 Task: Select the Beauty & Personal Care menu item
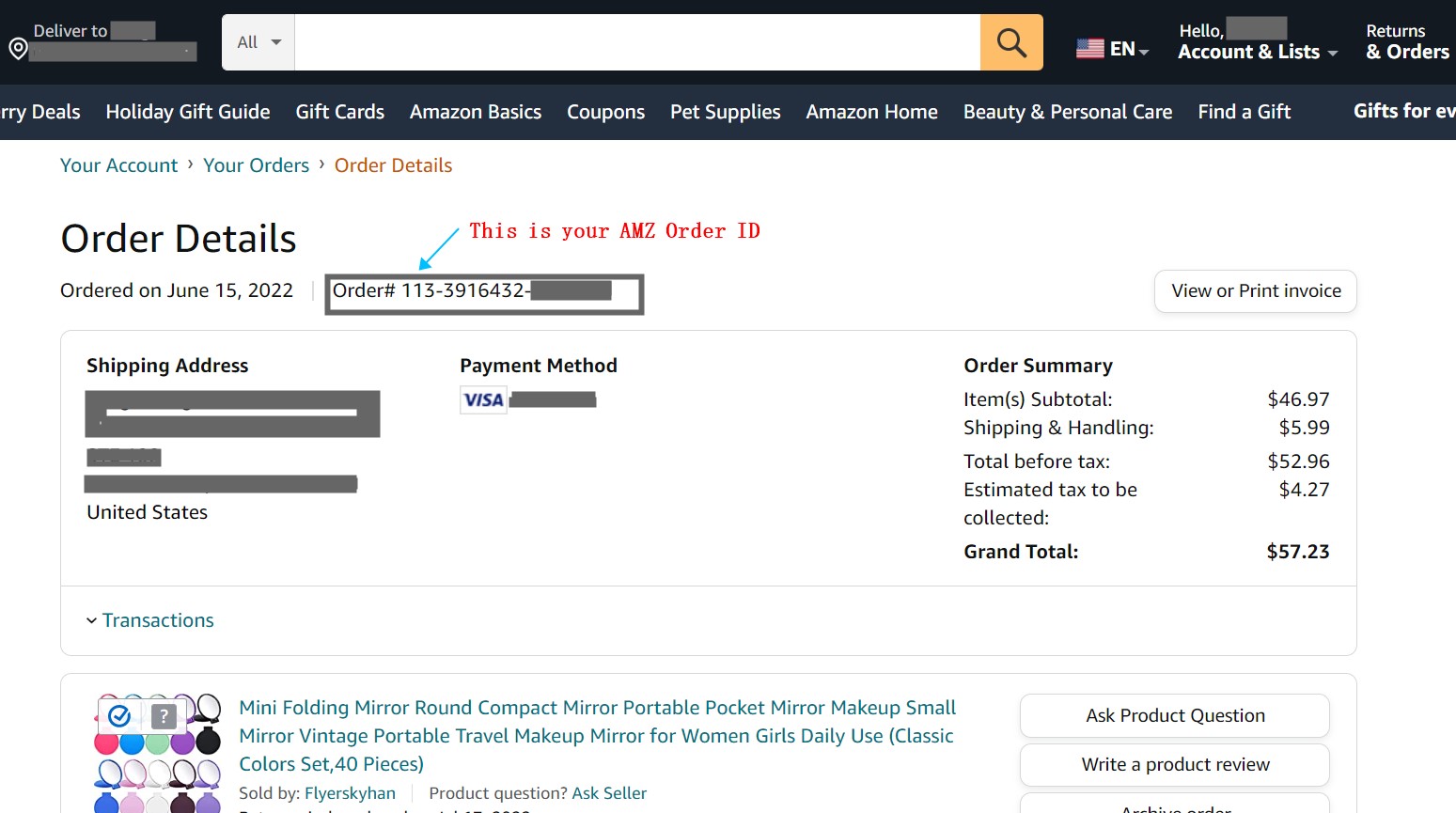coord(1067,111)
